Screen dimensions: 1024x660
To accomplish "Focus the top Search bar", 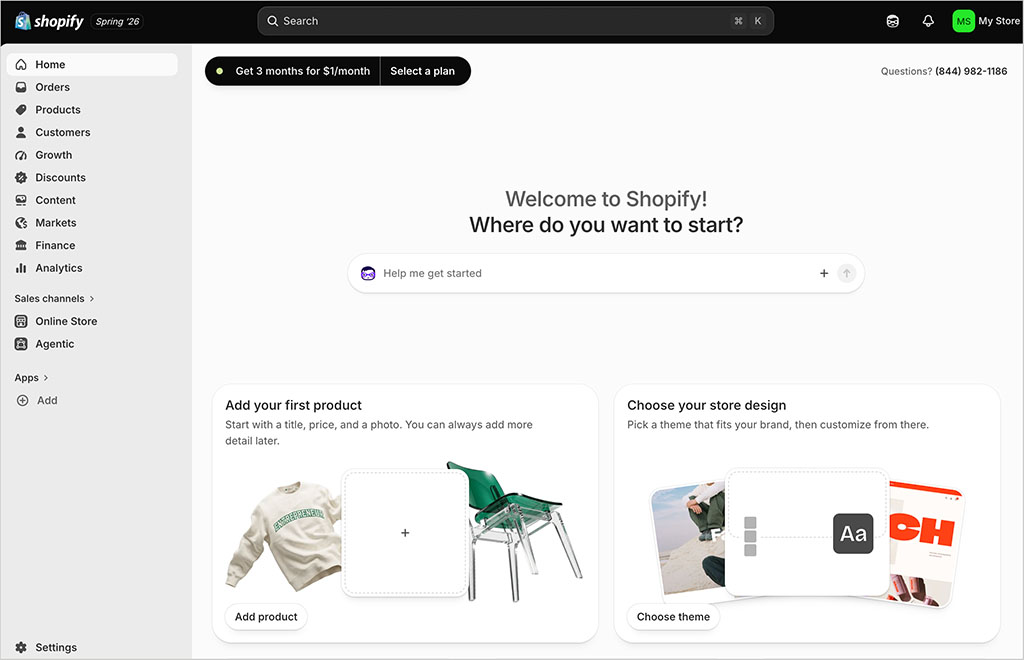I will click(515, 21).
